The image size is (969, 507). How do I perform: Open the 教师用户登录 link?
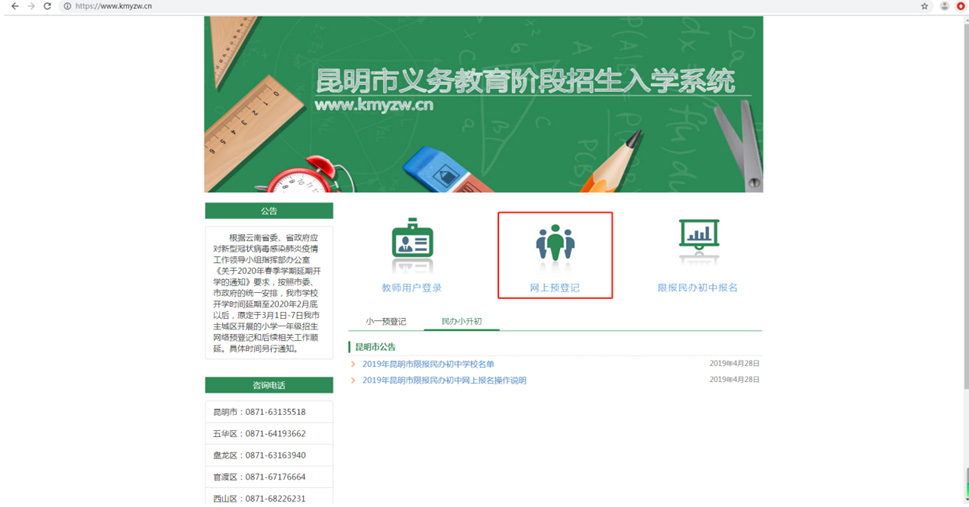click(x=412, y=288)
